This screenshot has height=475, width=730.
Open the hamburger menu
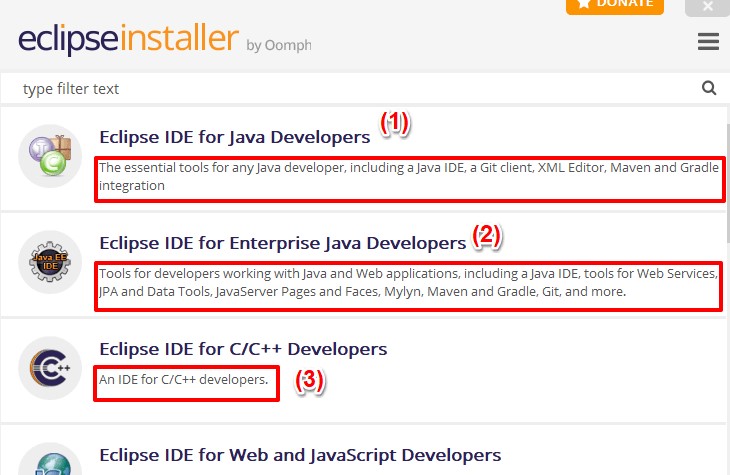click(x=708, y=41)
